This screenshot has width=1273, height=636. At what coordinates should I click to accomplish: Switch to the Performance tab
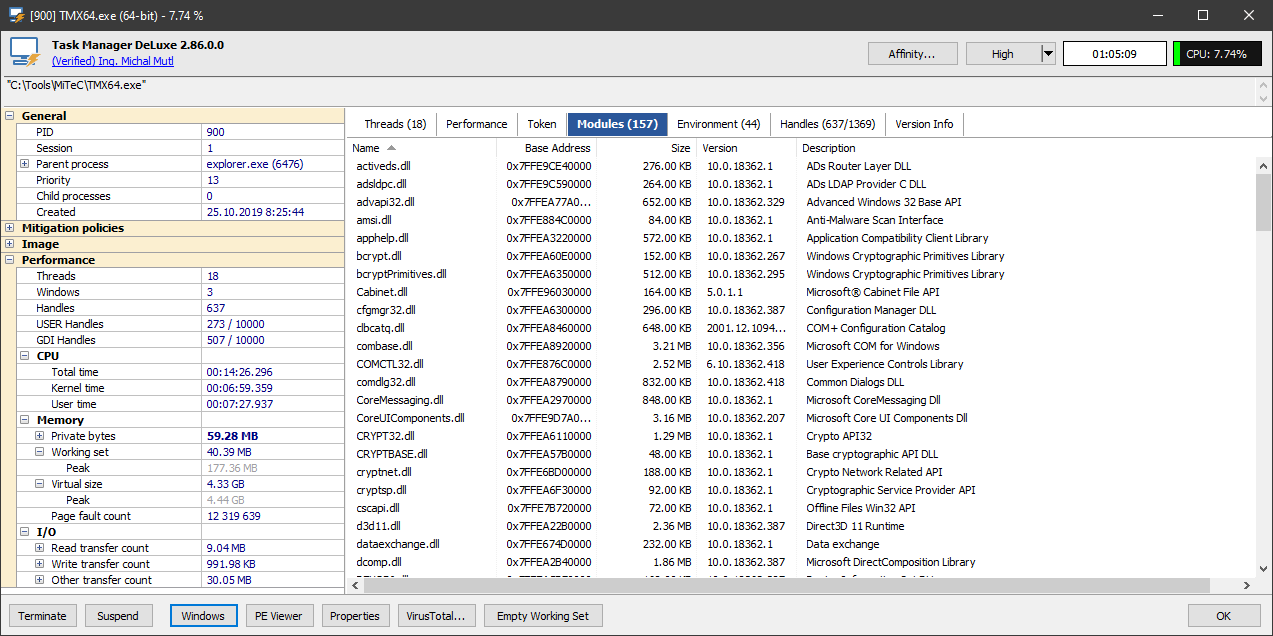click(477, 124)
